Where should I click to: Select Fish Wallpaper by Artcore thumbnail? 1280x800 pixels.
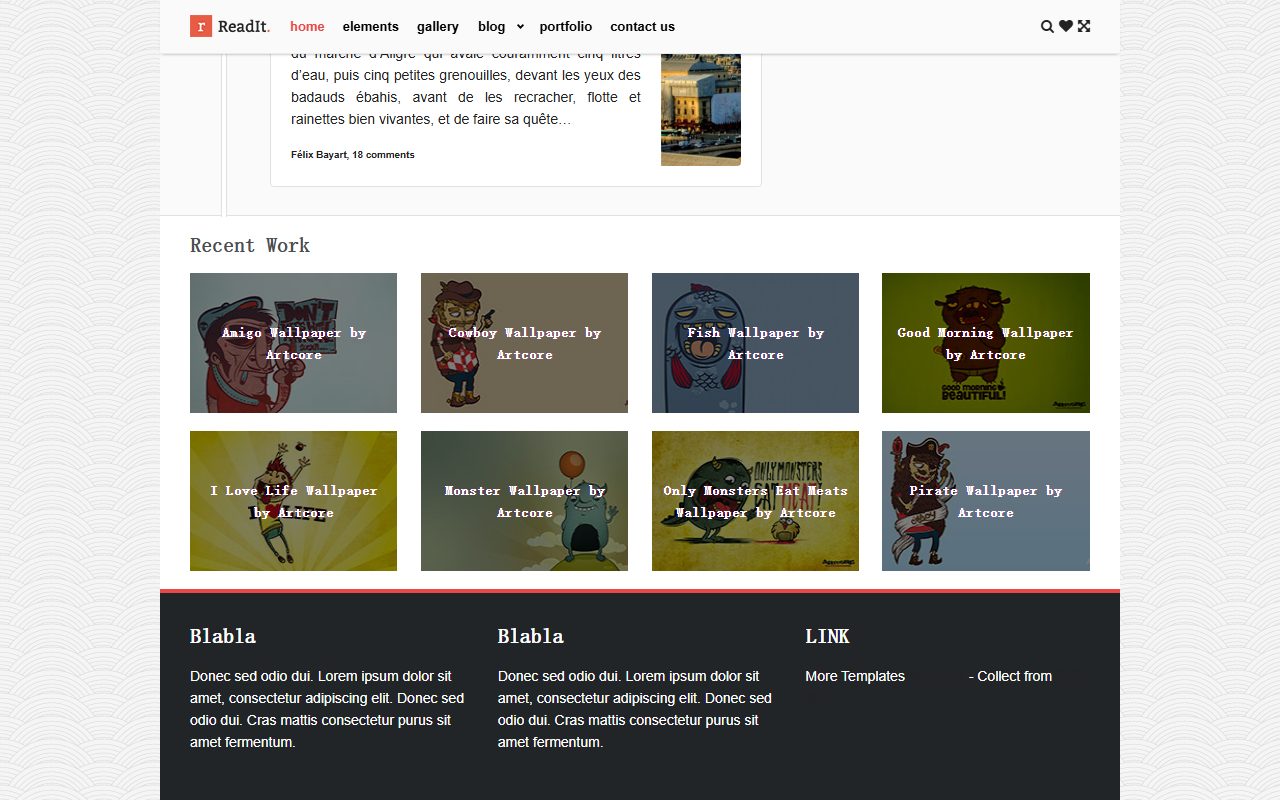click(755, 343)
